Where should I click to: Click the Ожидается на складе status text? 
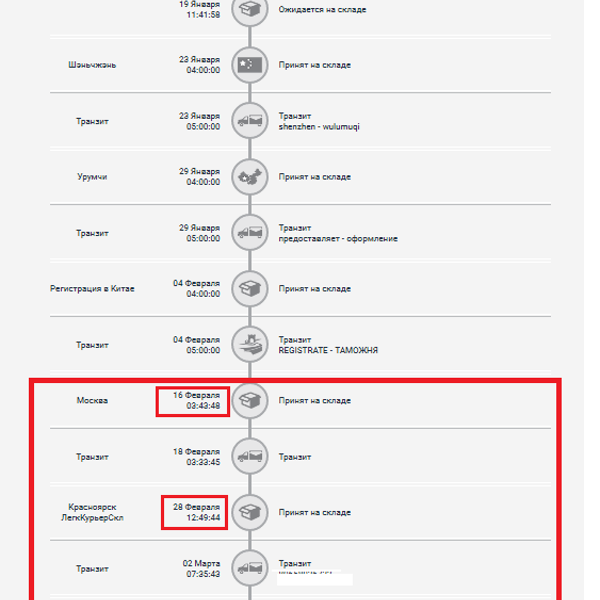point(322,10)
